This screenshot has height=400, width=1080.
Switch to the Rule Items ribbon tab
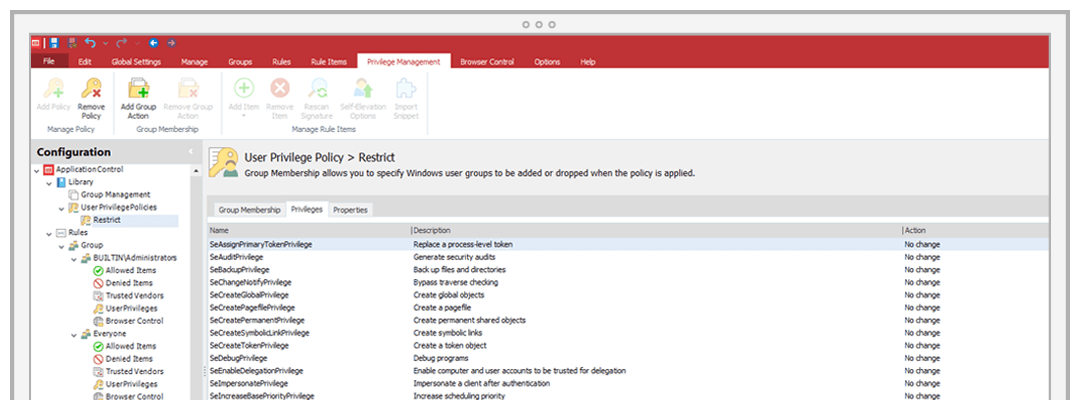pyautogui.click(x=329, y=62)
